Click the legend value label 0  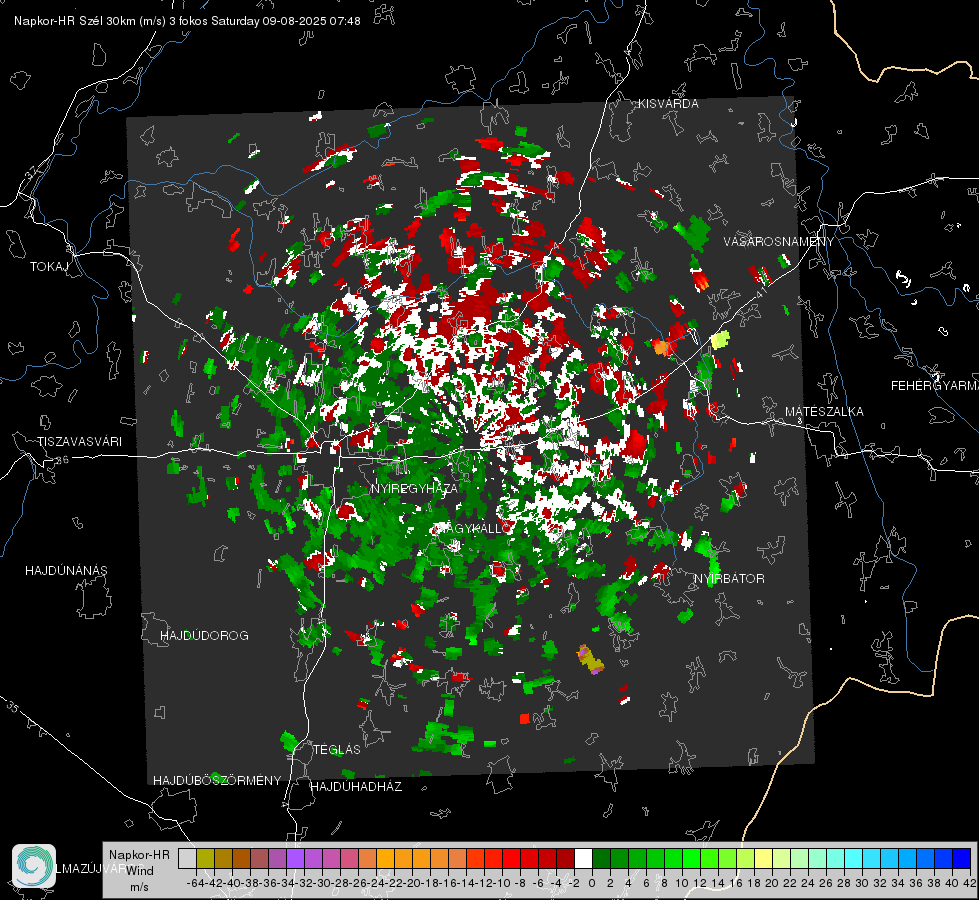tap(592, 883)
